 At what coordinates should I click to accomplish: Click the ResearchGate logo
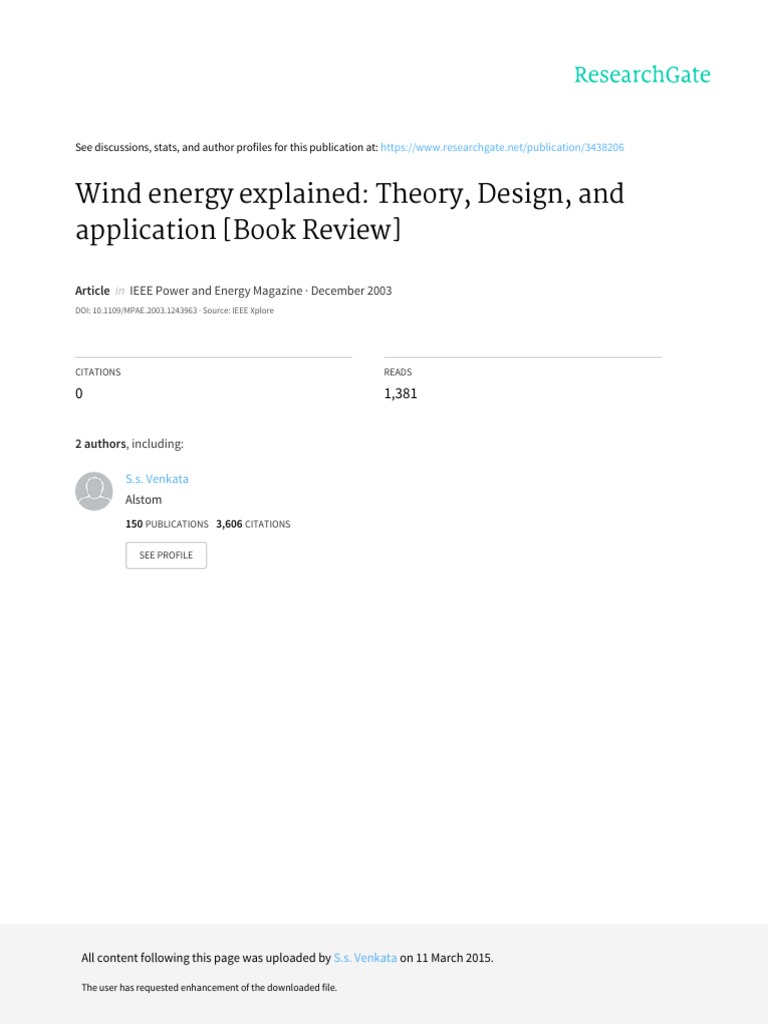(642, 75)
